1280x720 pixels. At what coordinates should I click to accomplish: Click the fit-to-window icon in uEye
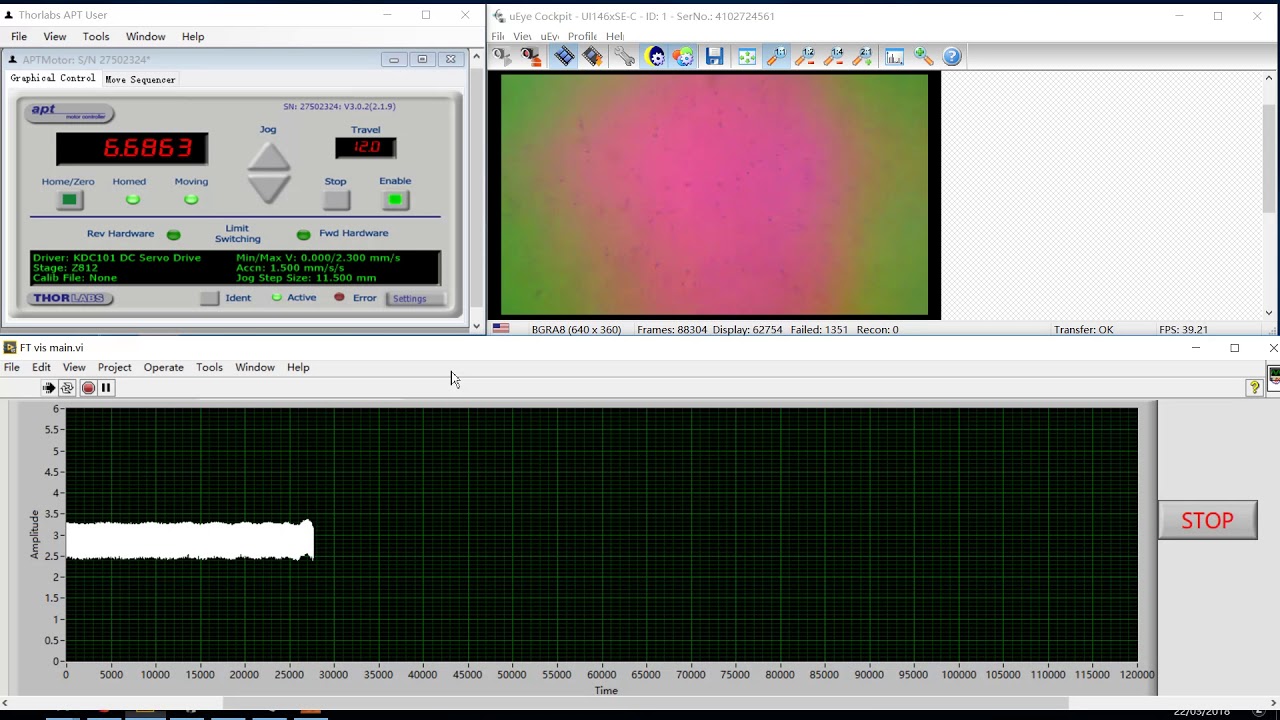[x=747, y=57]
